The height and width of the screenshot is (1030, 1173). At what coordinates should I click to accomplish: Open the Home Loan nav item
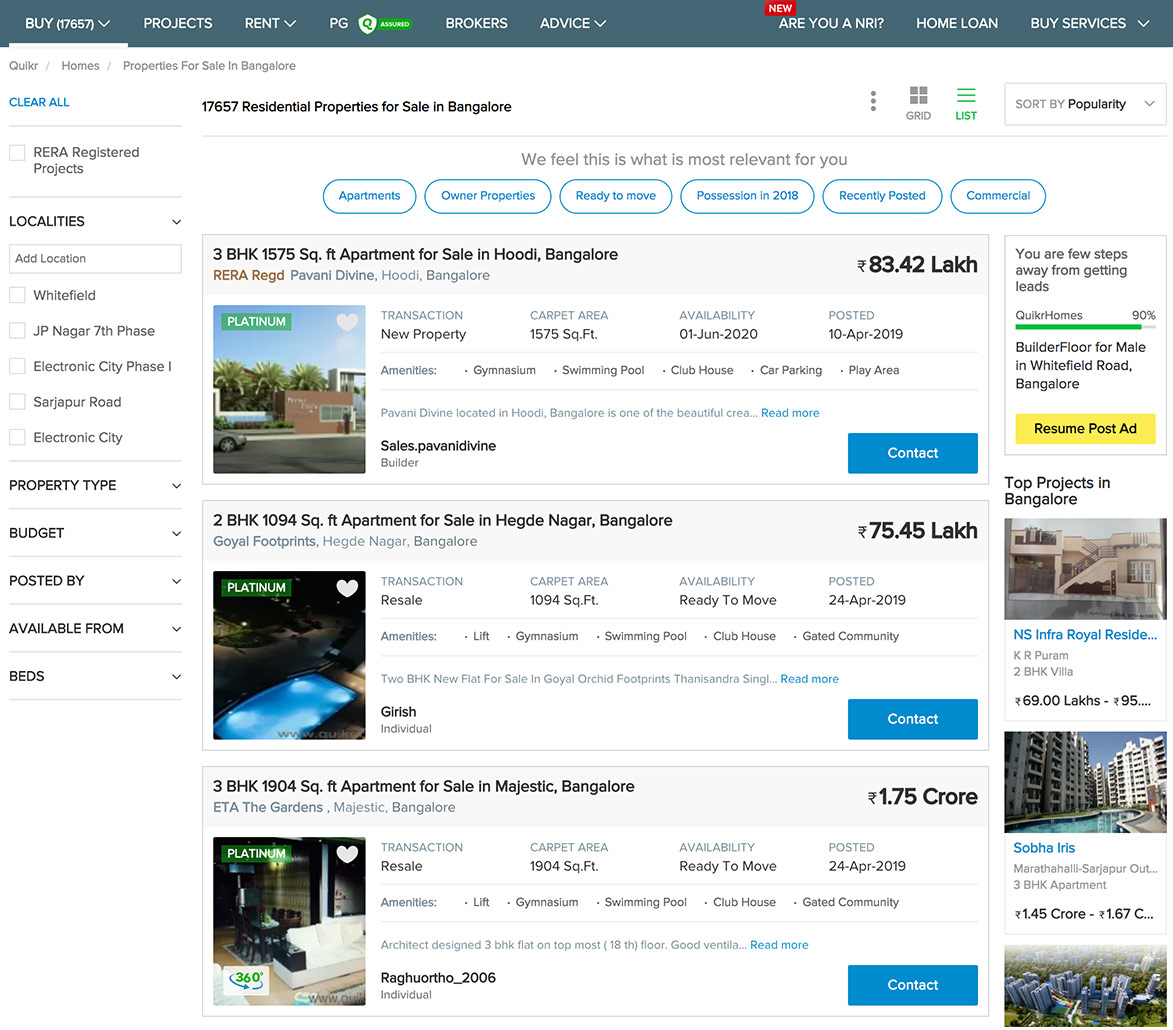pos(956,23)
